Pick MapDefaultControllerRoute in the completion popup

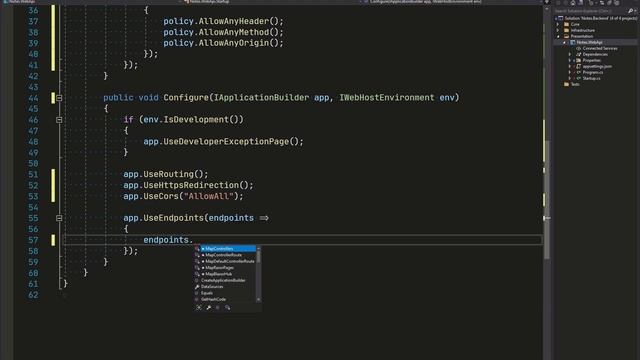coord(225,261)
